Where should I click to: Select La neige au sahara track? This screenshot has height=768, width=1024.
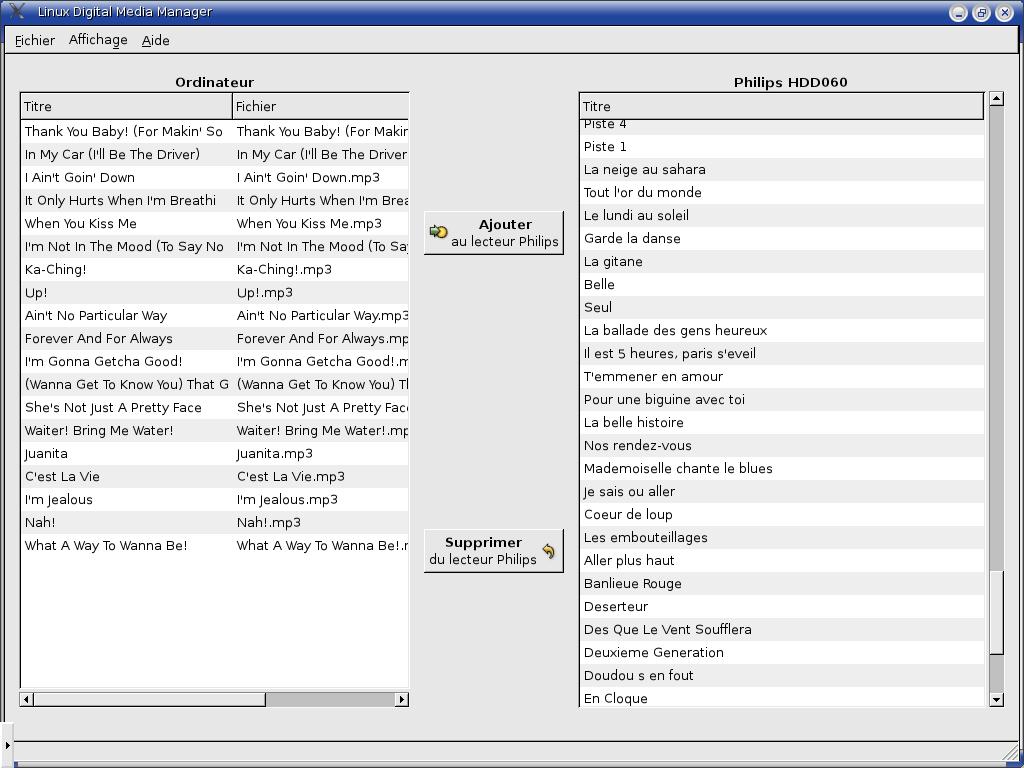point(645,169)
